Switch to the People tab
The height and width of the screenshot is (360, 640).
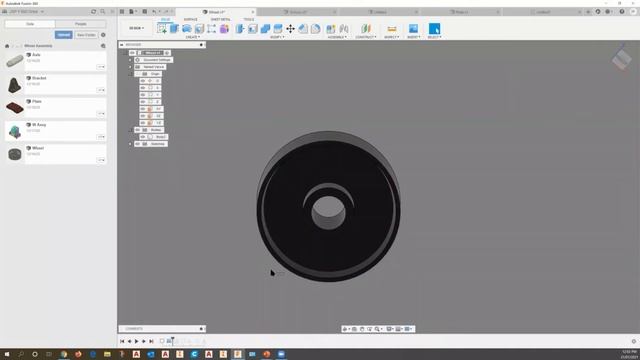pyautogui.click(x=81, y=24)
